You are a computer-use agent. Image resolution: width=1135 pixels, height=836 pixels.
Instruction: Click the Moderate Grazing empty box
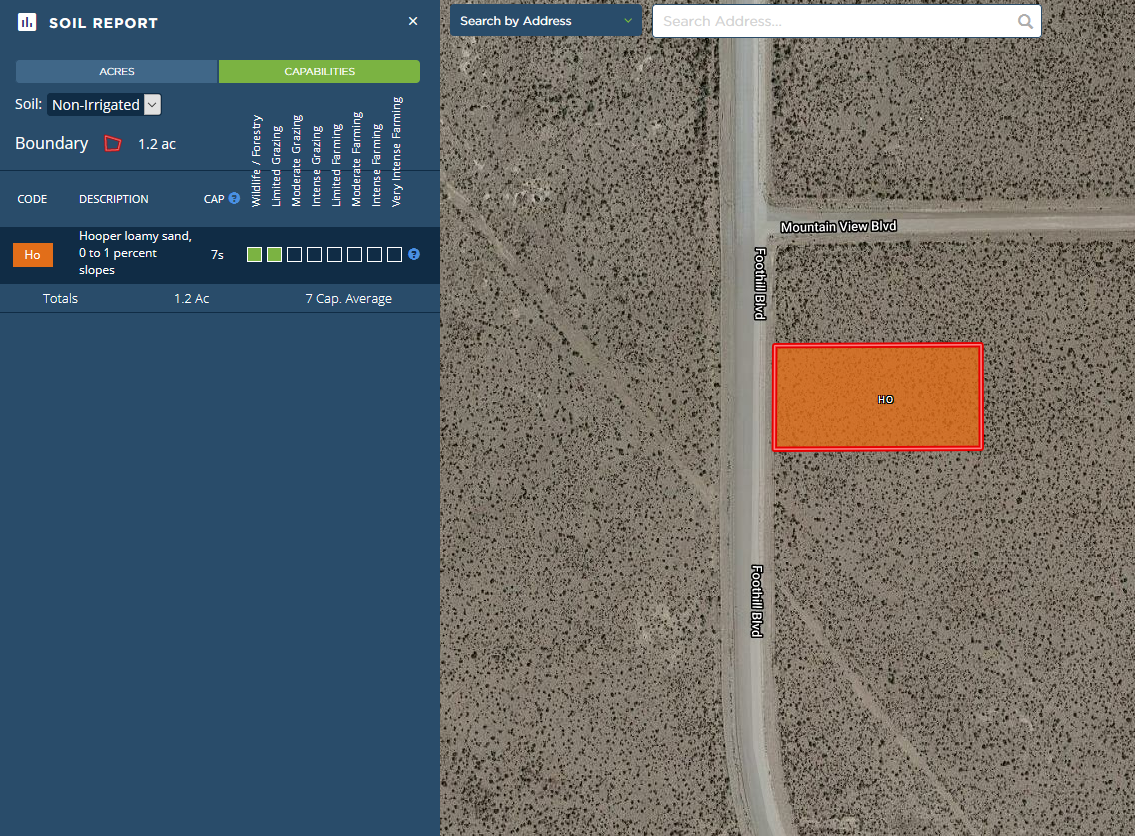click(294, 255)
